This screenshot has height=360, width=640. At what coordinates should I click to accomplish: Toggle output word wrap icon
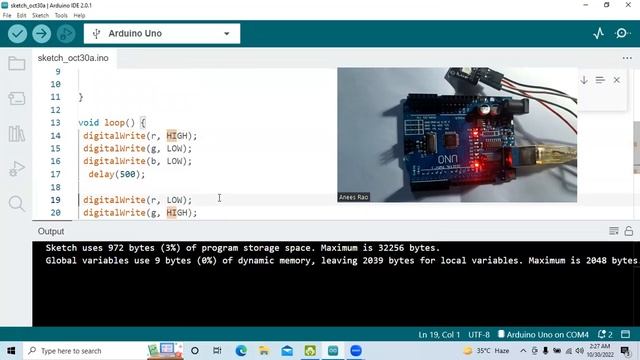[x=613, y=231]
